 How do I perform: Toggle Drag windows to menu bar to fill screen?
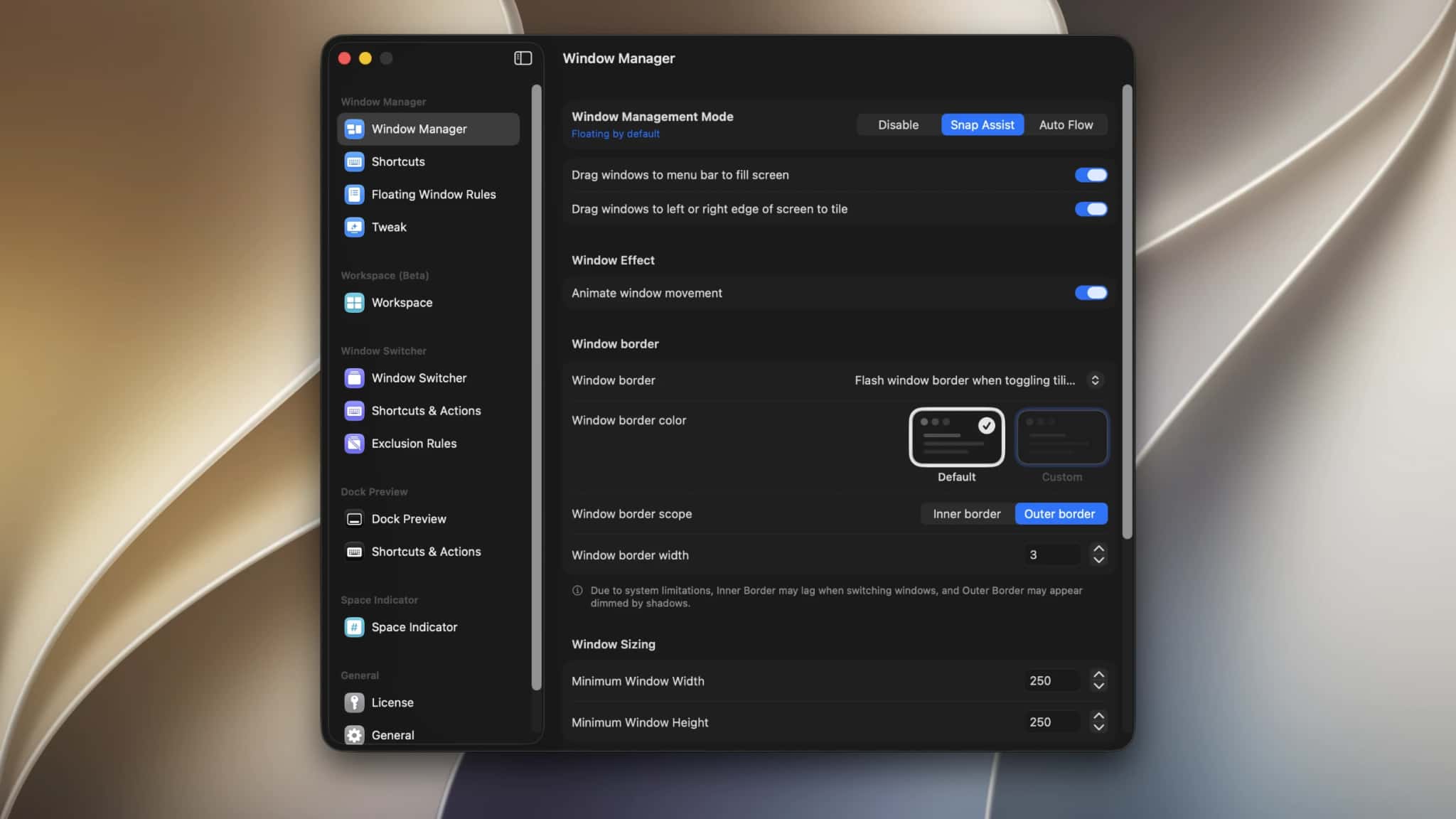coord(1091,175)
